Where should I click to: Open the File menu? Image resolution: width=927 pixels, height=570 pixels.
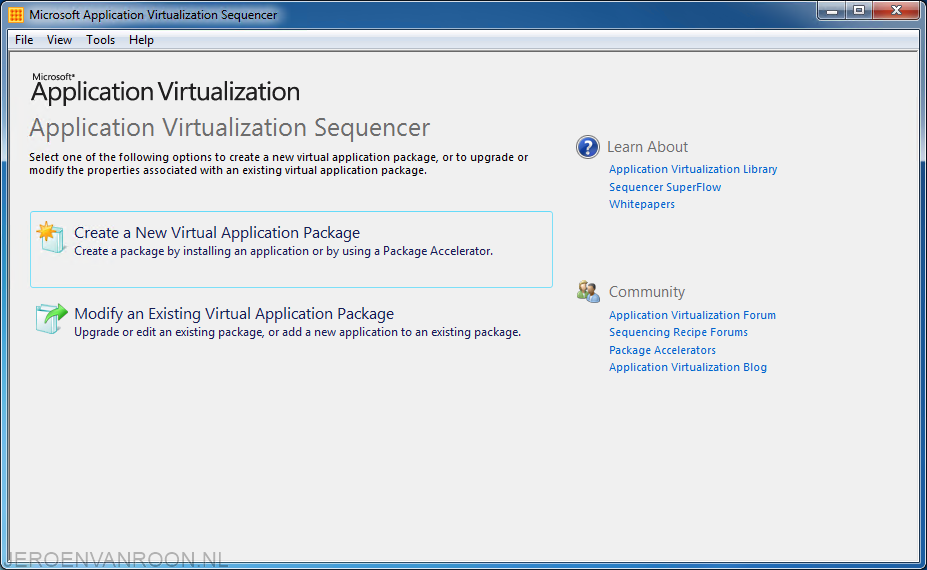coord(24,40)
